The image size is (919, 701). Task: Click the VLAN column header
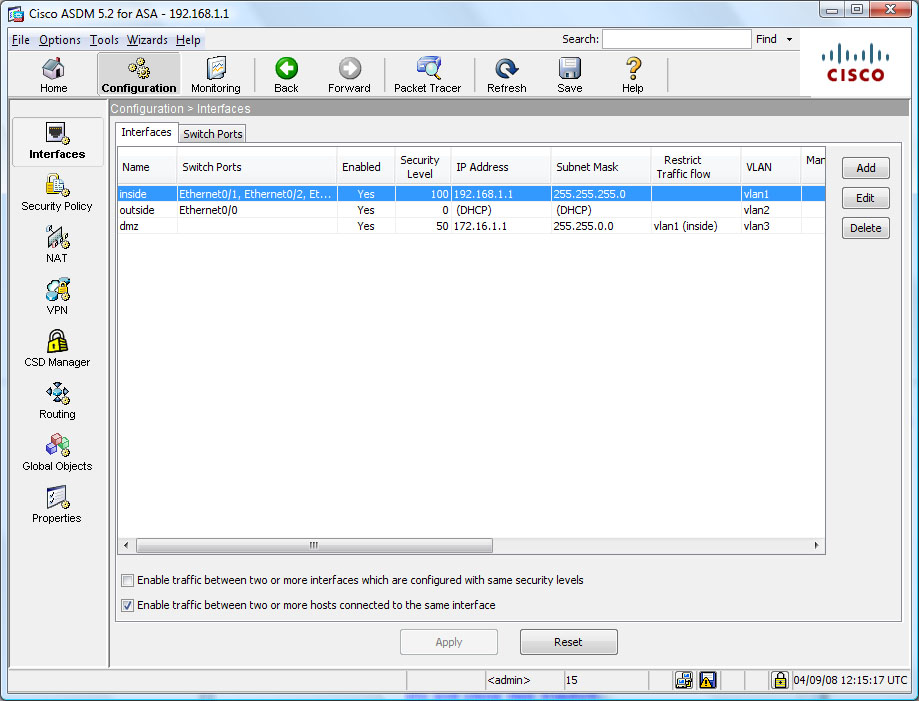[770, 166]
